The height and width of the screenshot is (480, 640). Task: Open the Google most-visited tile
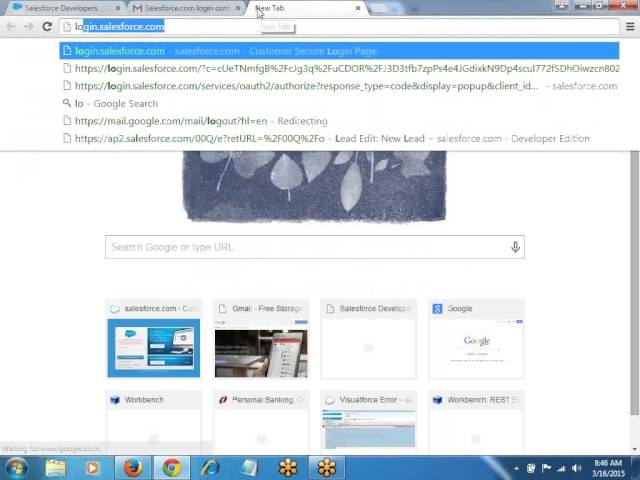coord(476,339)
